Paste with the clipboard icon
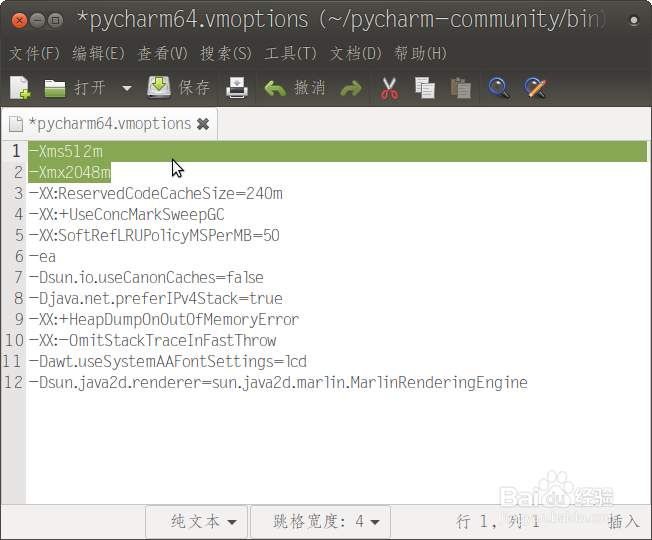The image size is (652, 540). coord(461,88)
